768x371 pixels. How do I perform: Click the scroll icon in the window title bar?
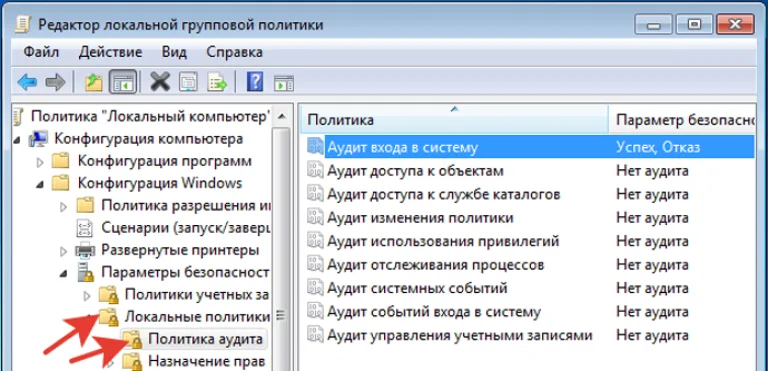click(22, 24)
